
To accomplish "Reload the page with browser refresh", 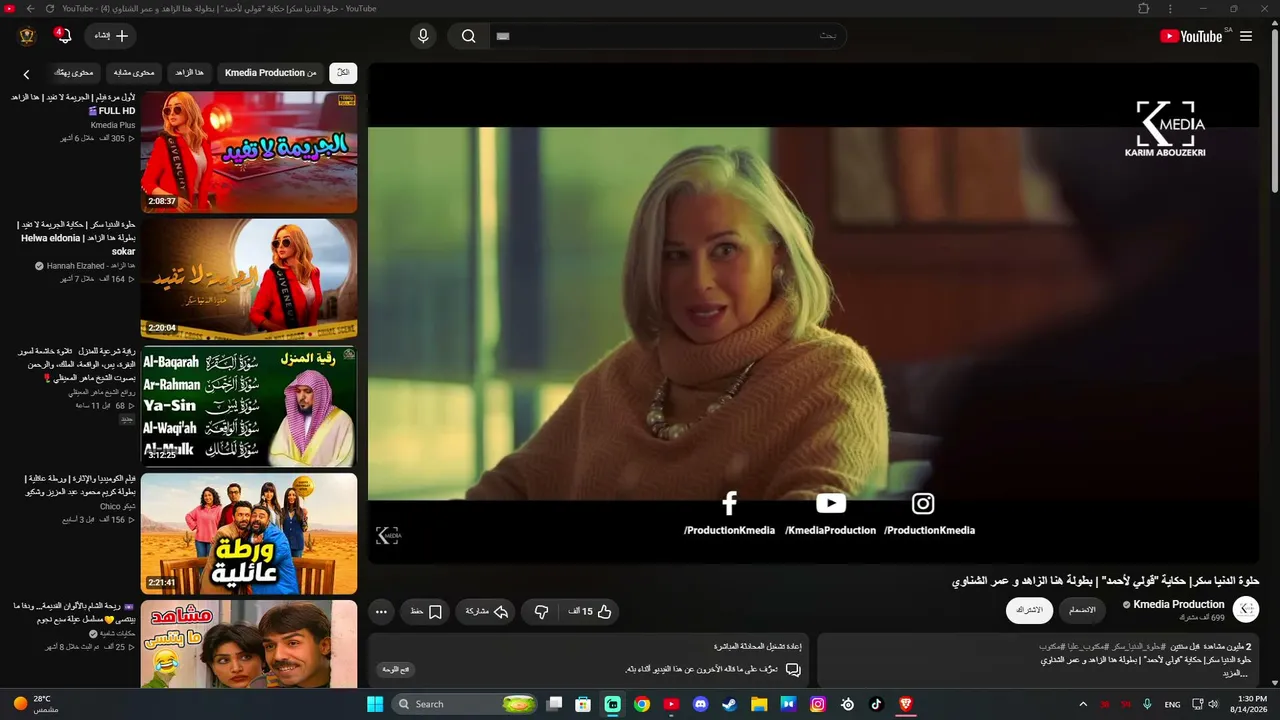I will click(x=50, y=9).
